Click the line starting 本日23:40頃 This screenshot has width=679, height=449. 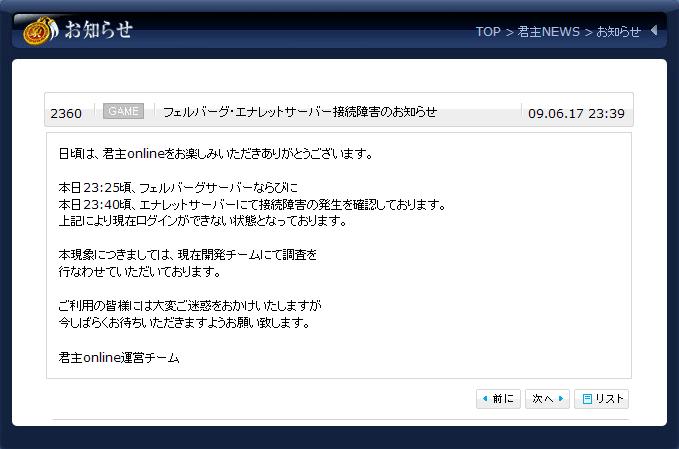pos(252,204)
